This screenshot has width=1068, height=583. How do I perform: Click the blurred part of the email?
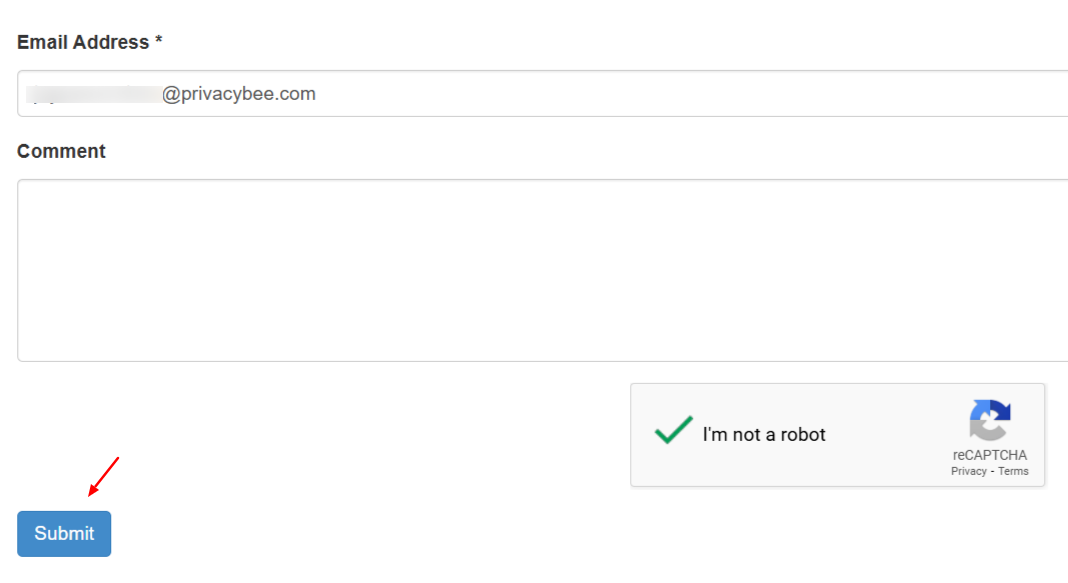93,94
